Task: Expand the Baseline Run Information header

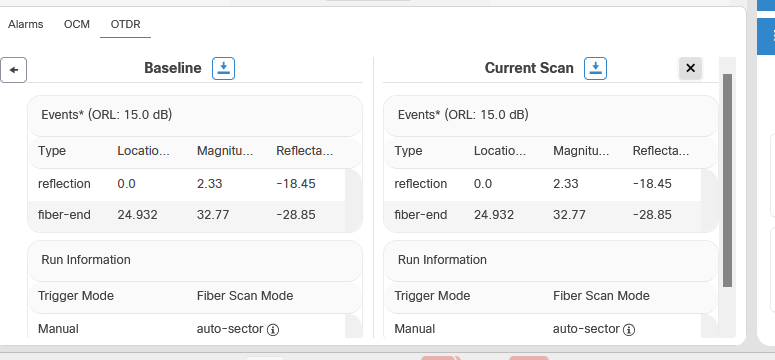Action: coord(195,260)
